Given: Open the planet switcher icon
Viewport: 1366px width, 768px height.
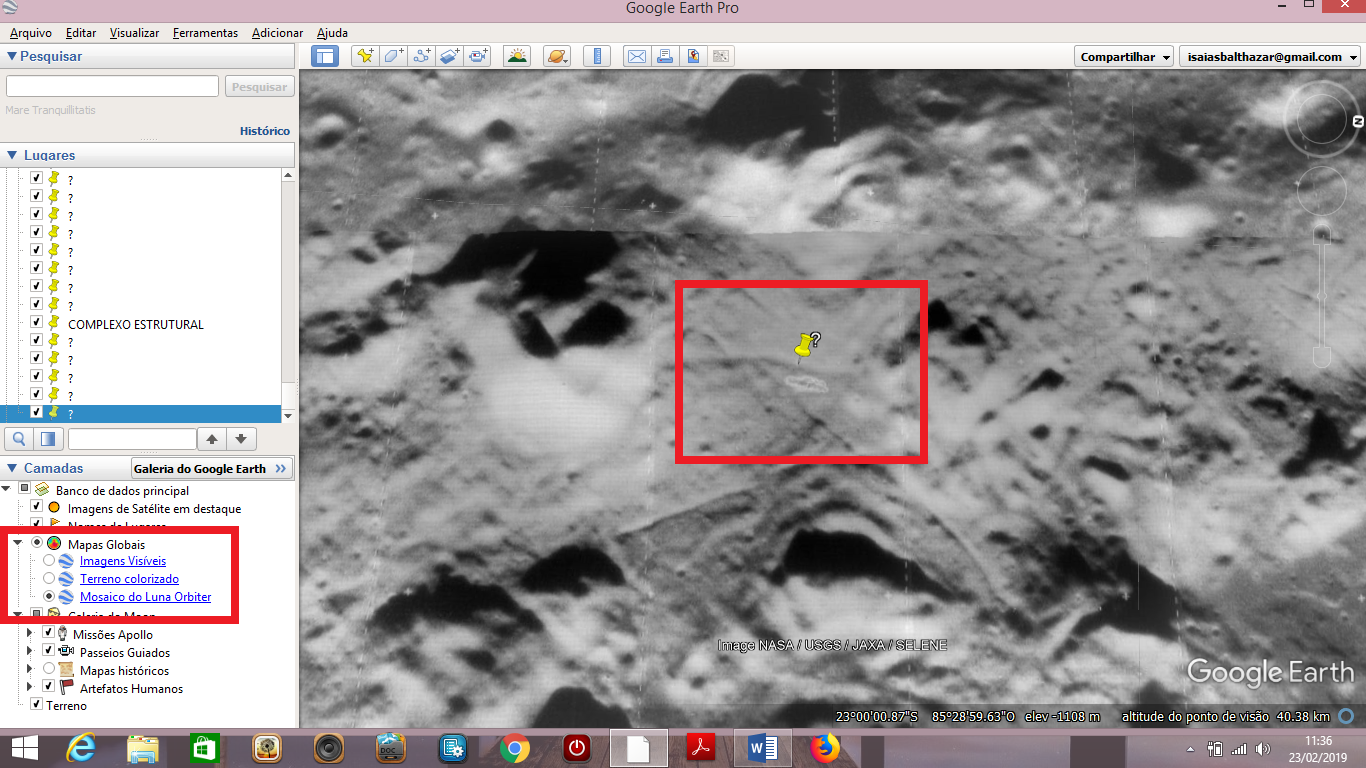Looking at the screenshot, I should (557, 56).
